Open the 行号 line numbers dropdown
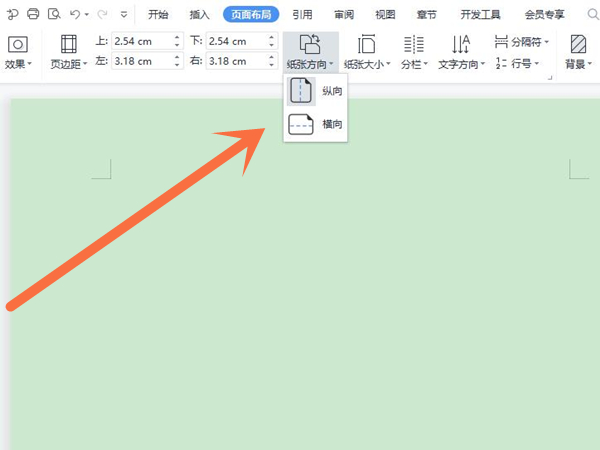 pyautogui.click(x=517, y=63)
